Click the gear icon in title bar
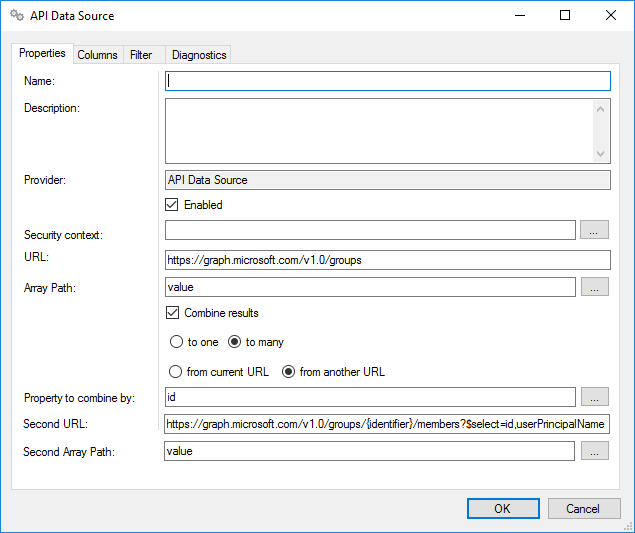 click(x=16, y=16)
